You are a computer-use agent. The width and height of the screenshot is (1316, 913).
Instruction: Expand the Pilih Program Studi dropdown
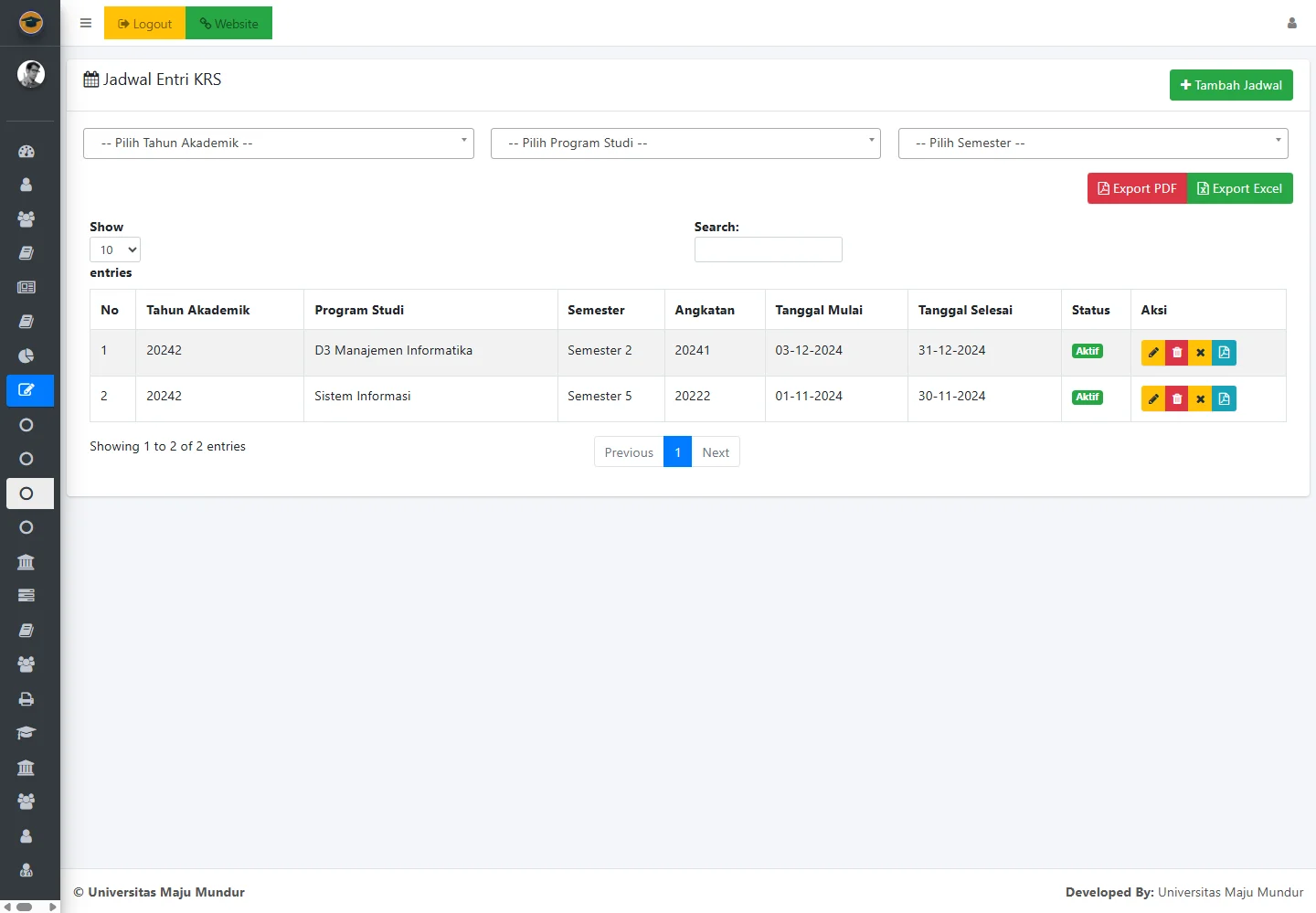point(685,143)
